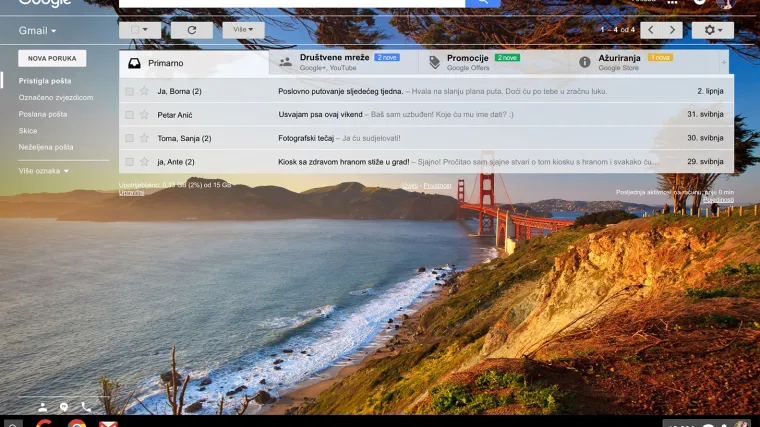Open the Skice drafts folder

click(x=28, y=131)
